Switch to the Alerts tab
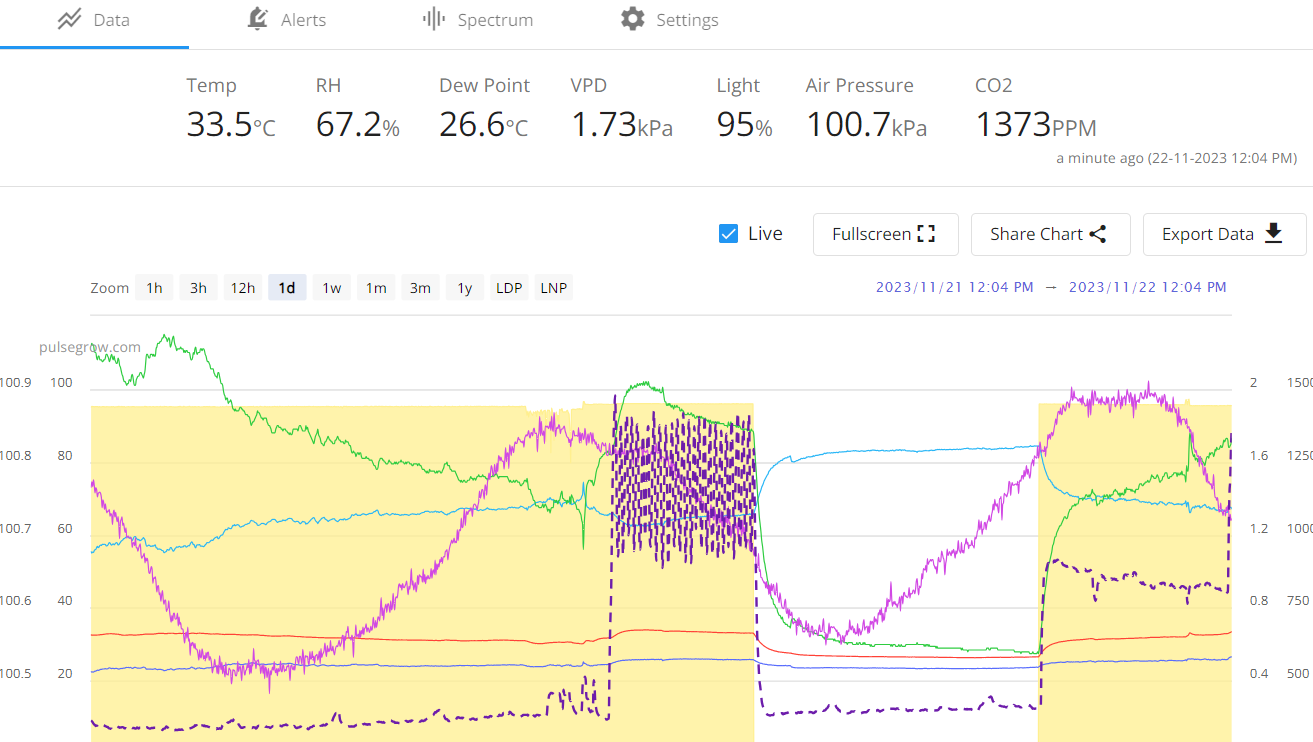Viewport: 1313px width, 742px height. coord(286,20)
